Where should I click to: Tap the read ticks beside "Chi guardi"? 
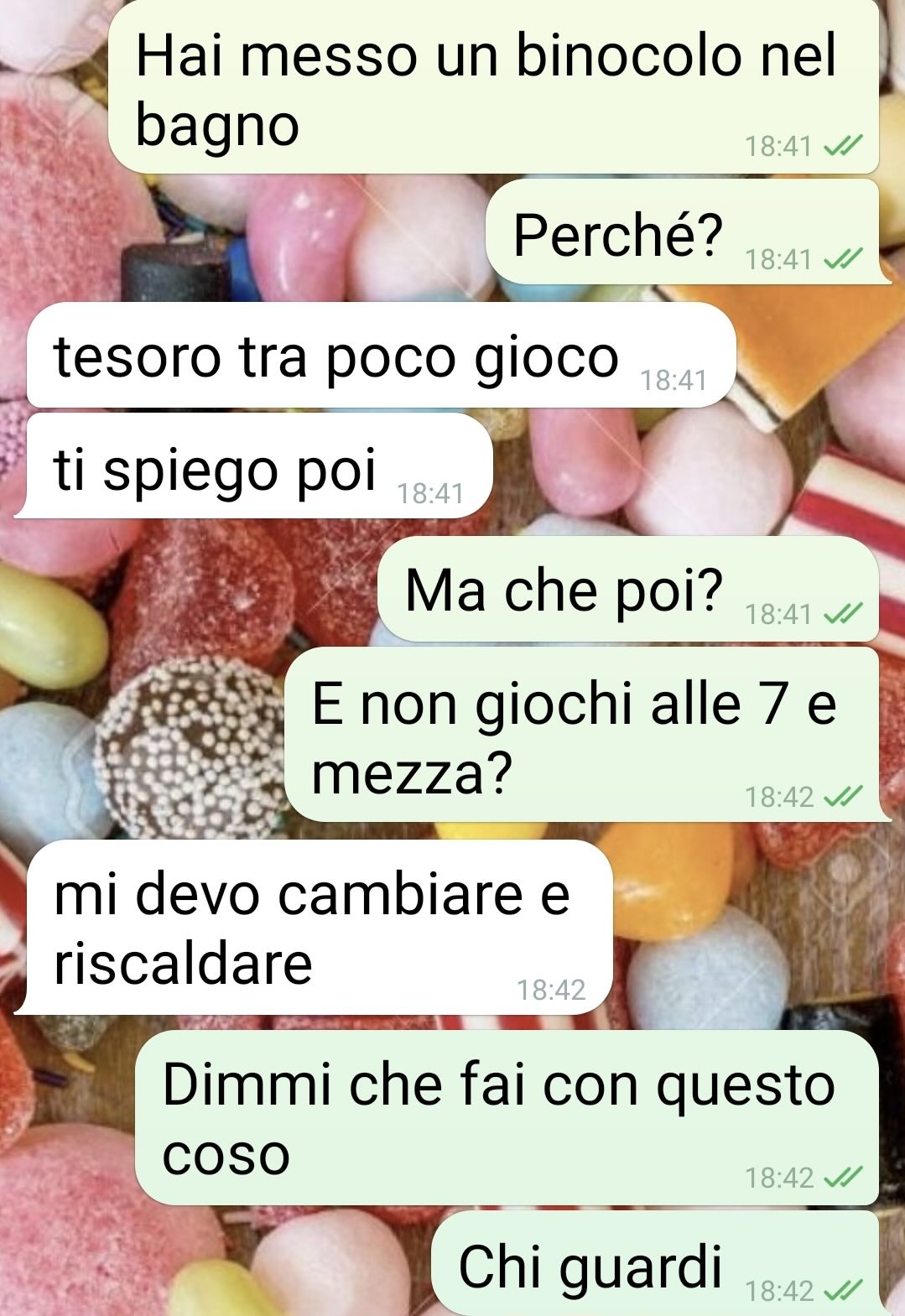coord(843,1290)
